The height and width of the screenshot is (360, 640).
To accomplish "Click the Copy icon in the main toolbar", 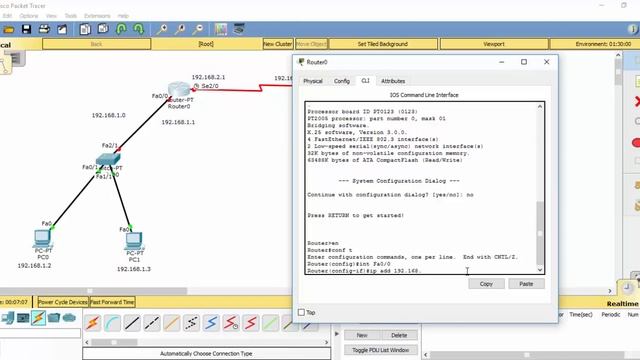I will (x=85, y=29).
